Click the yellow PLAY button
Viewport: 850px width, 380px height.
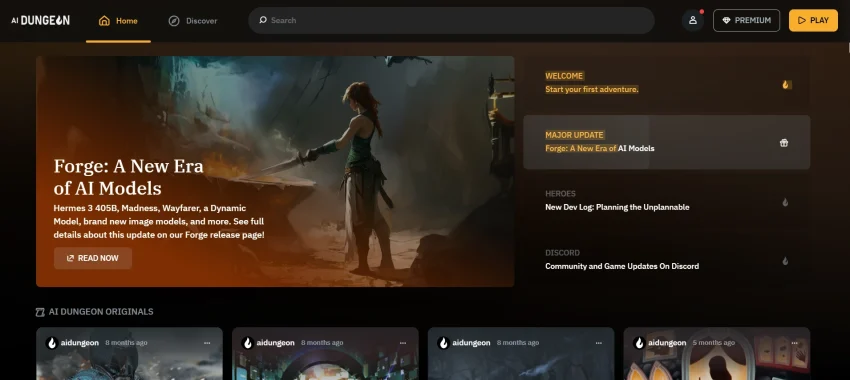[x=813, y=20]
